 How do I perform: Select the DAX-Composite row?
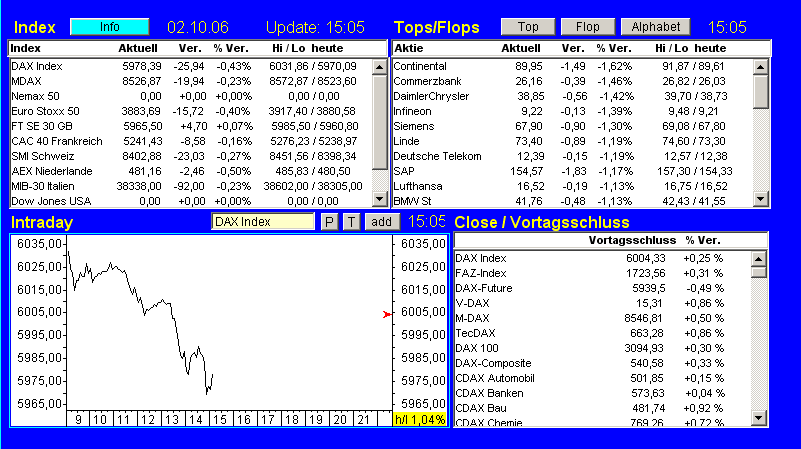[x=602, y=364]
